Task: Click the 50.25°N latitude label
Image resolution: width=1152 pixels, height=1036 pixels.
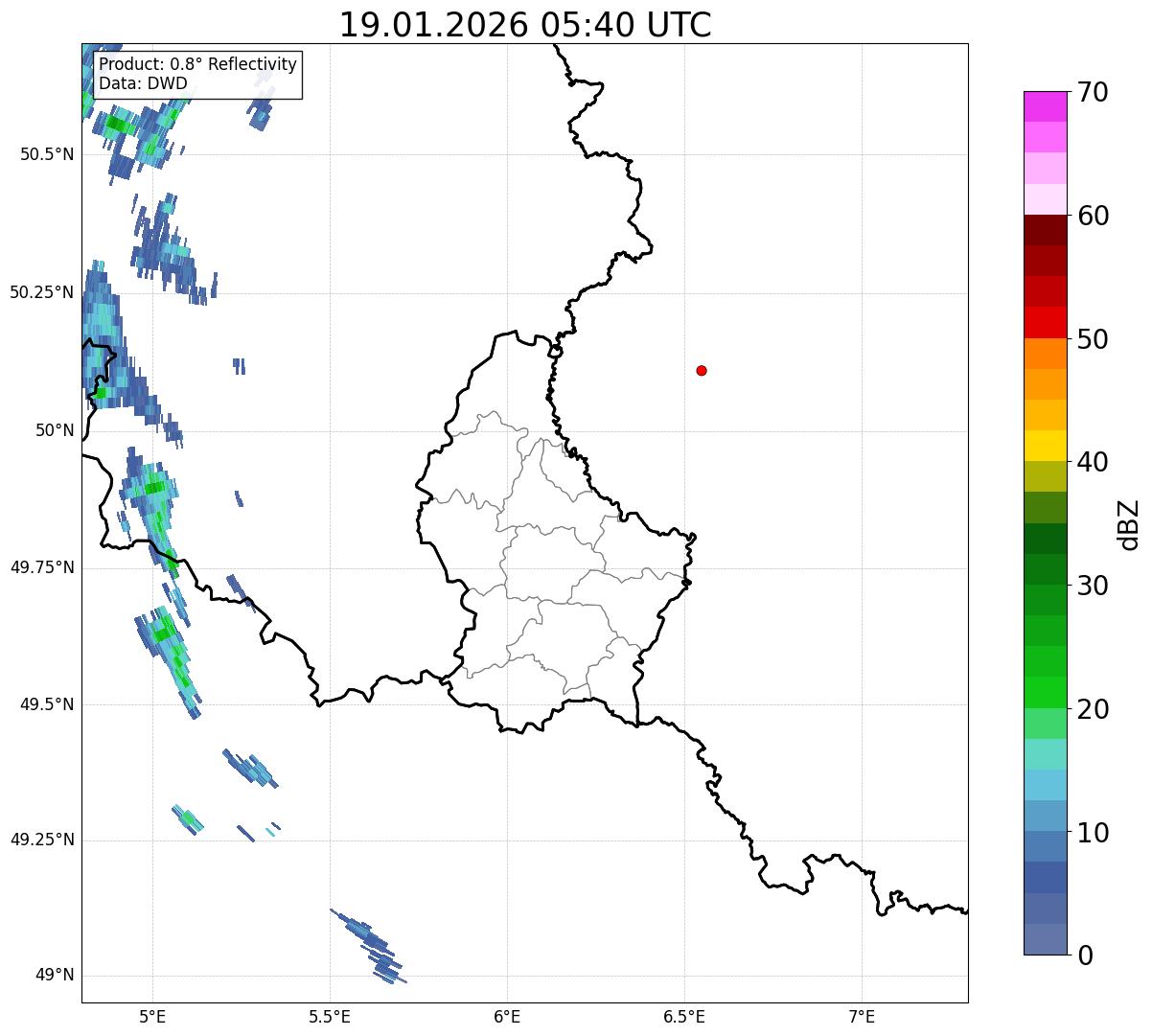Action: click(x=41, y=292)
